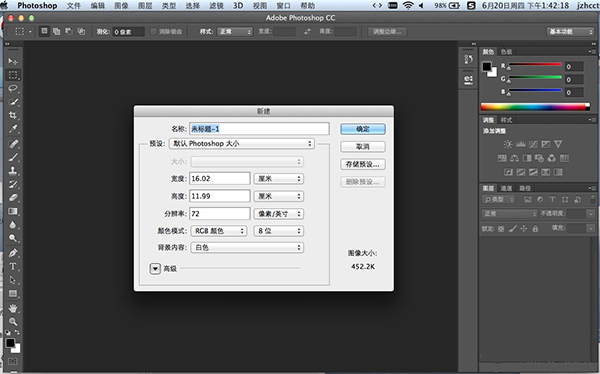Select the Brush tool
600x374 pixels.
(x=13, y=157)
